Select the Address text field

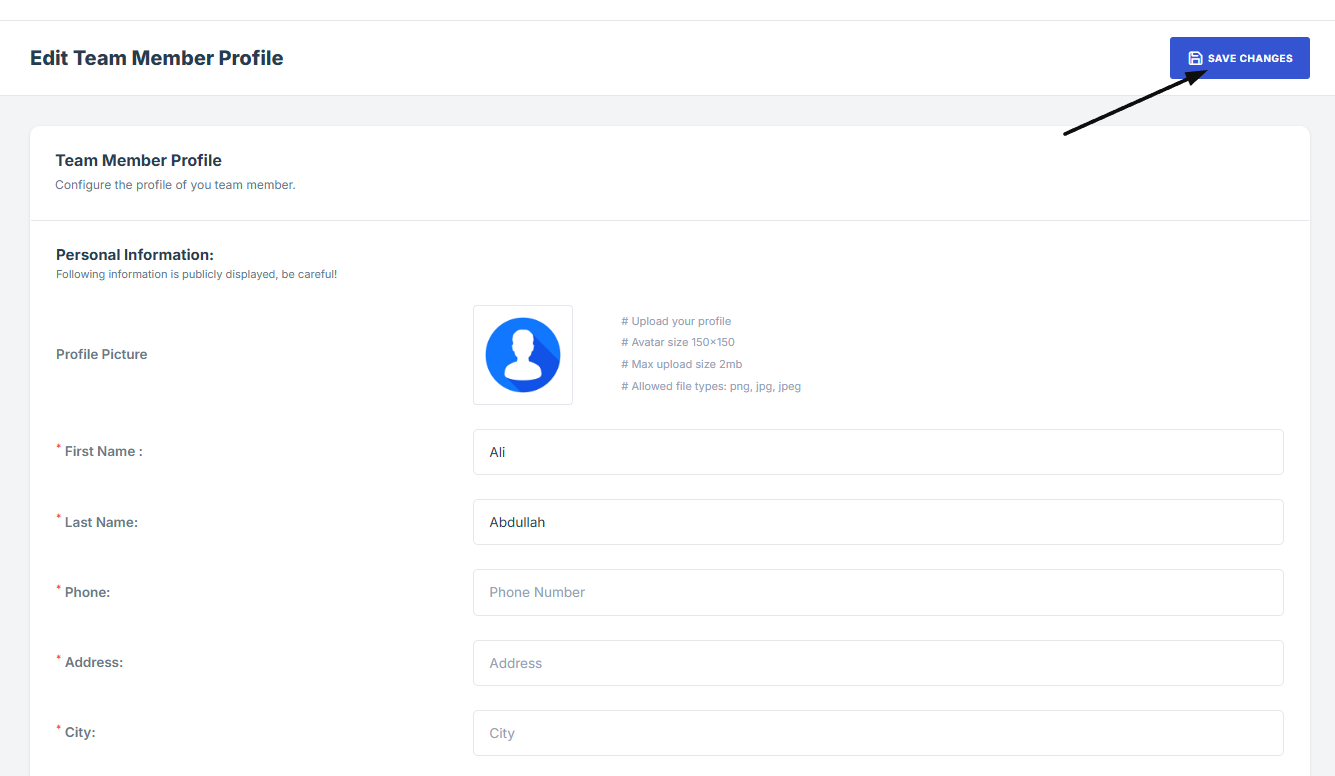tap(877, 663)
